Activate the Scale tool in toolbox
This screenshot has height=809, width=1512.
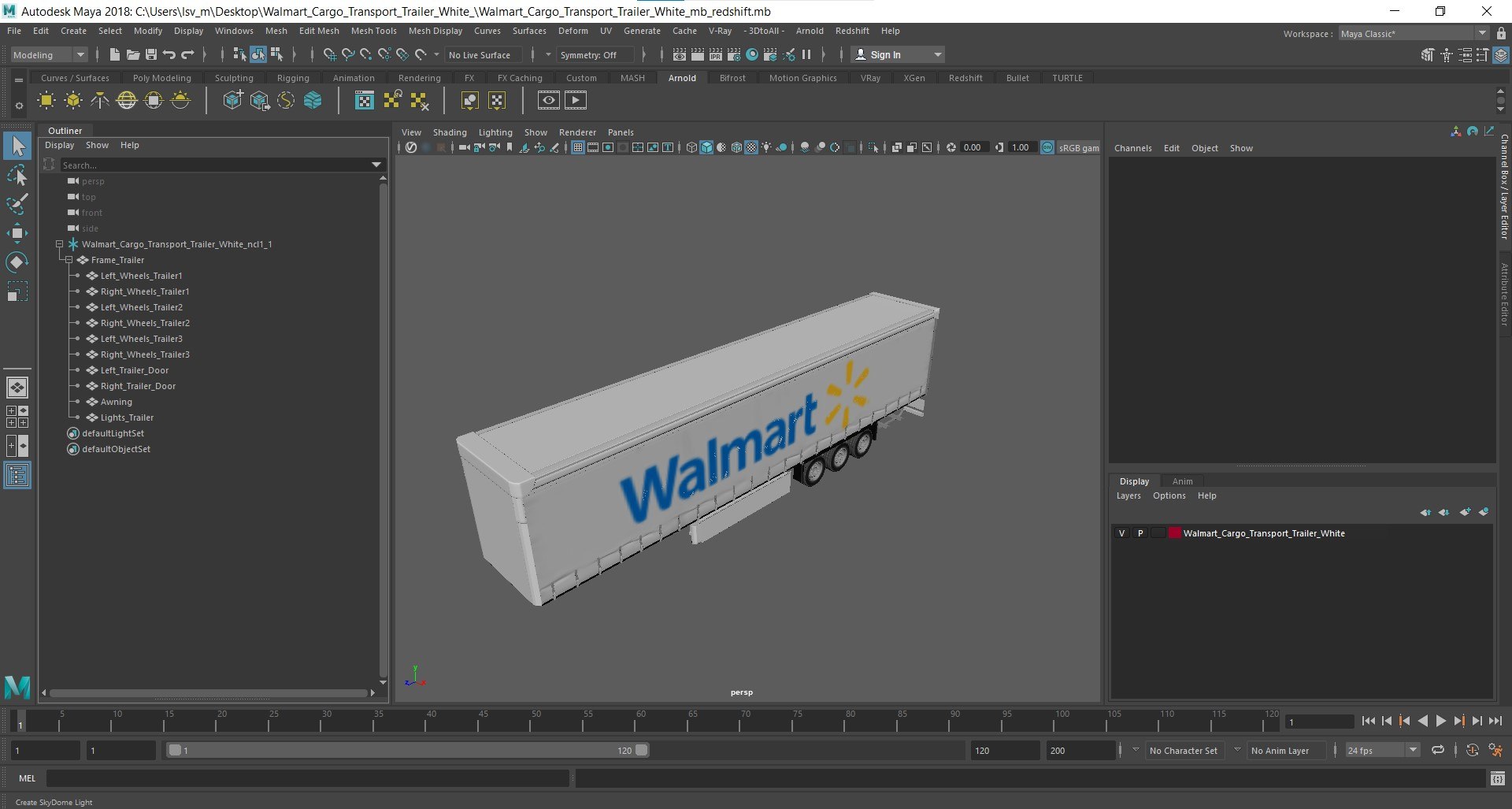[x=17, y=291]
